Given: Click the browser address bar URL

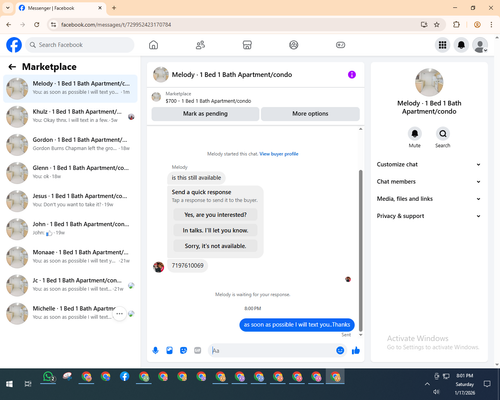Looking at the screenshot, I should coord(116,25).
